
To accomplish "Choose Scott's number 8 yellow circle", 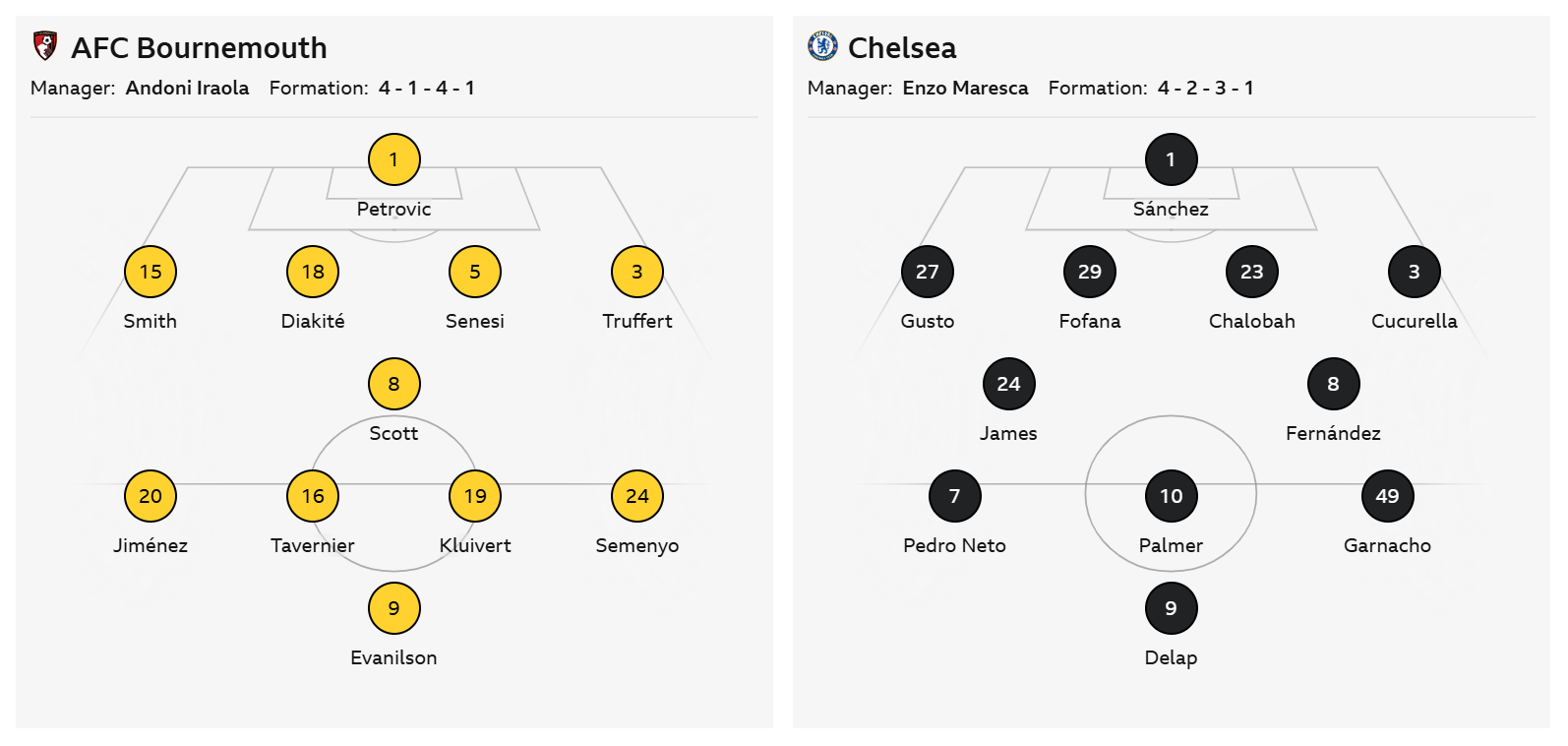I will (393, 384).
